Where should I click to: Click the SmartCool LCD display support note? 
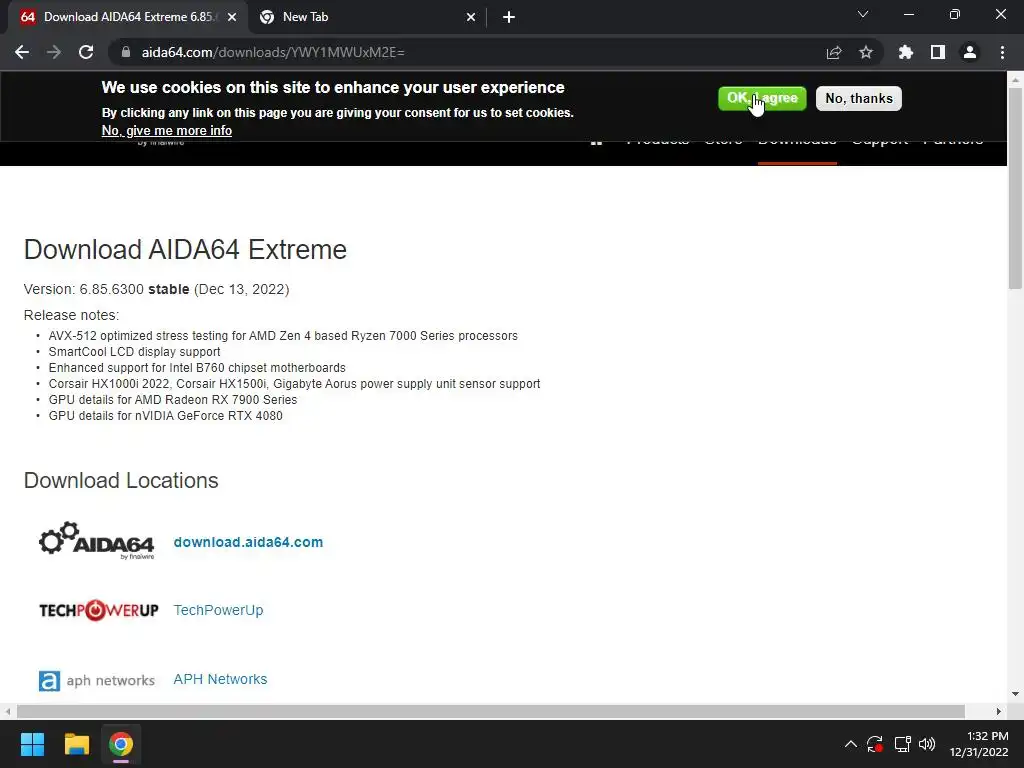tap(135, 352)
